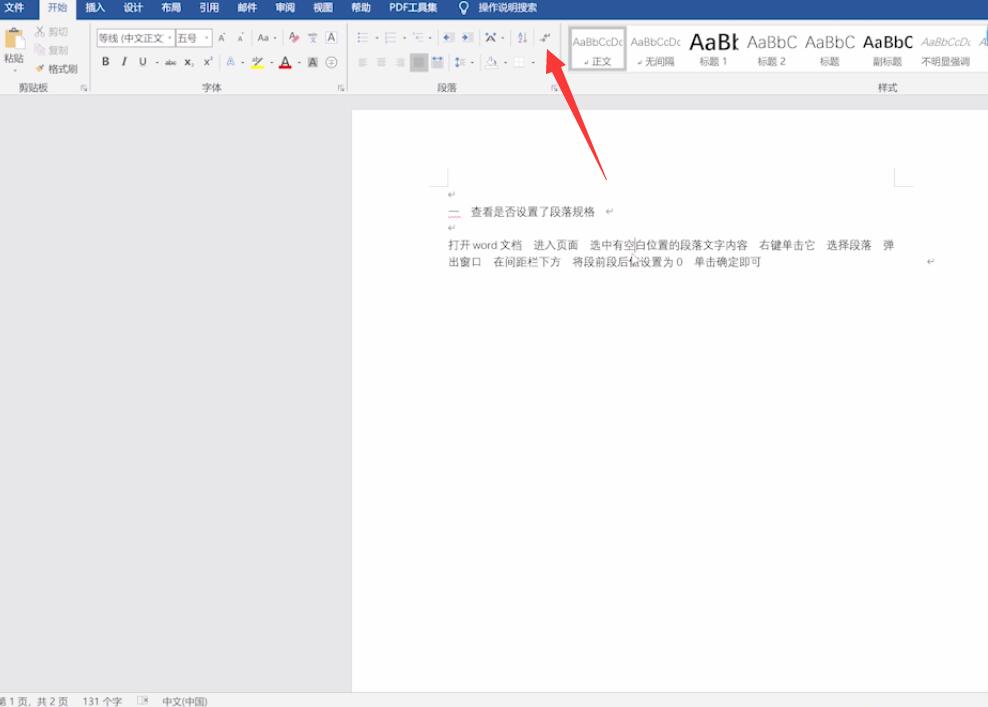Toggle show/hide paragraph marks

tap(545, 38)
